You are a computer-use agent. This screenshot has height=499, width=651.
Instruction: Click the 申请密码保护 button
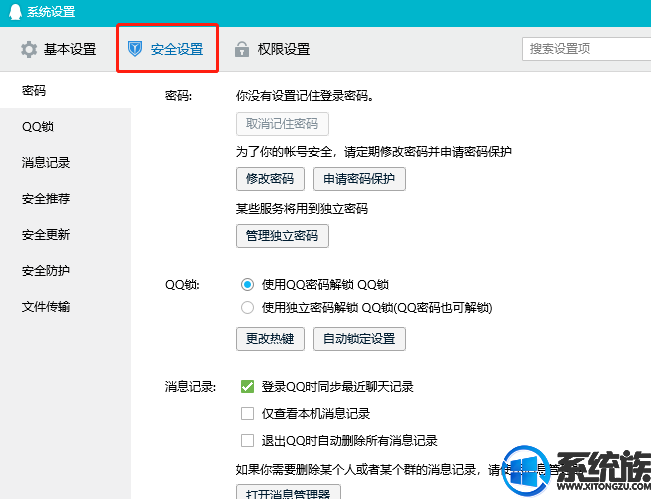tap(359, 179)
